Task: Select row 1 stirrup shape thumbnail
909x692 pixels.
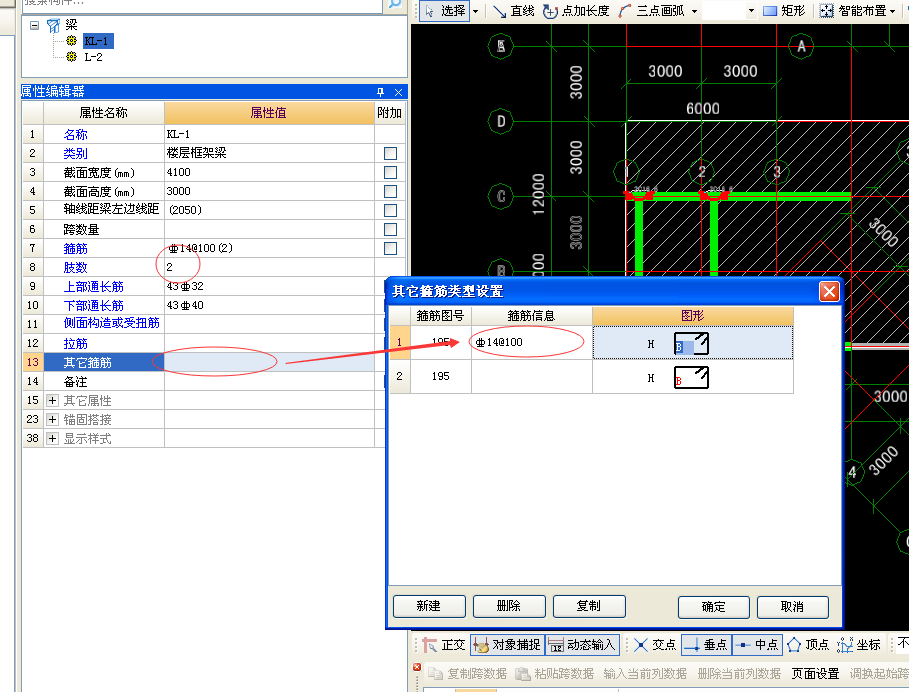Action: click(691, 344)
